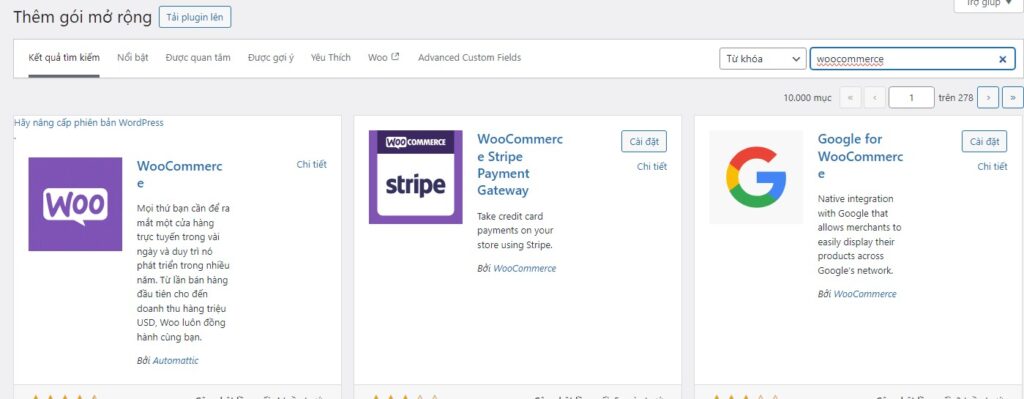Install the Google for WooCommerce plugin
The width and height of the screenshot is (1024, 399).
[984, 141]
